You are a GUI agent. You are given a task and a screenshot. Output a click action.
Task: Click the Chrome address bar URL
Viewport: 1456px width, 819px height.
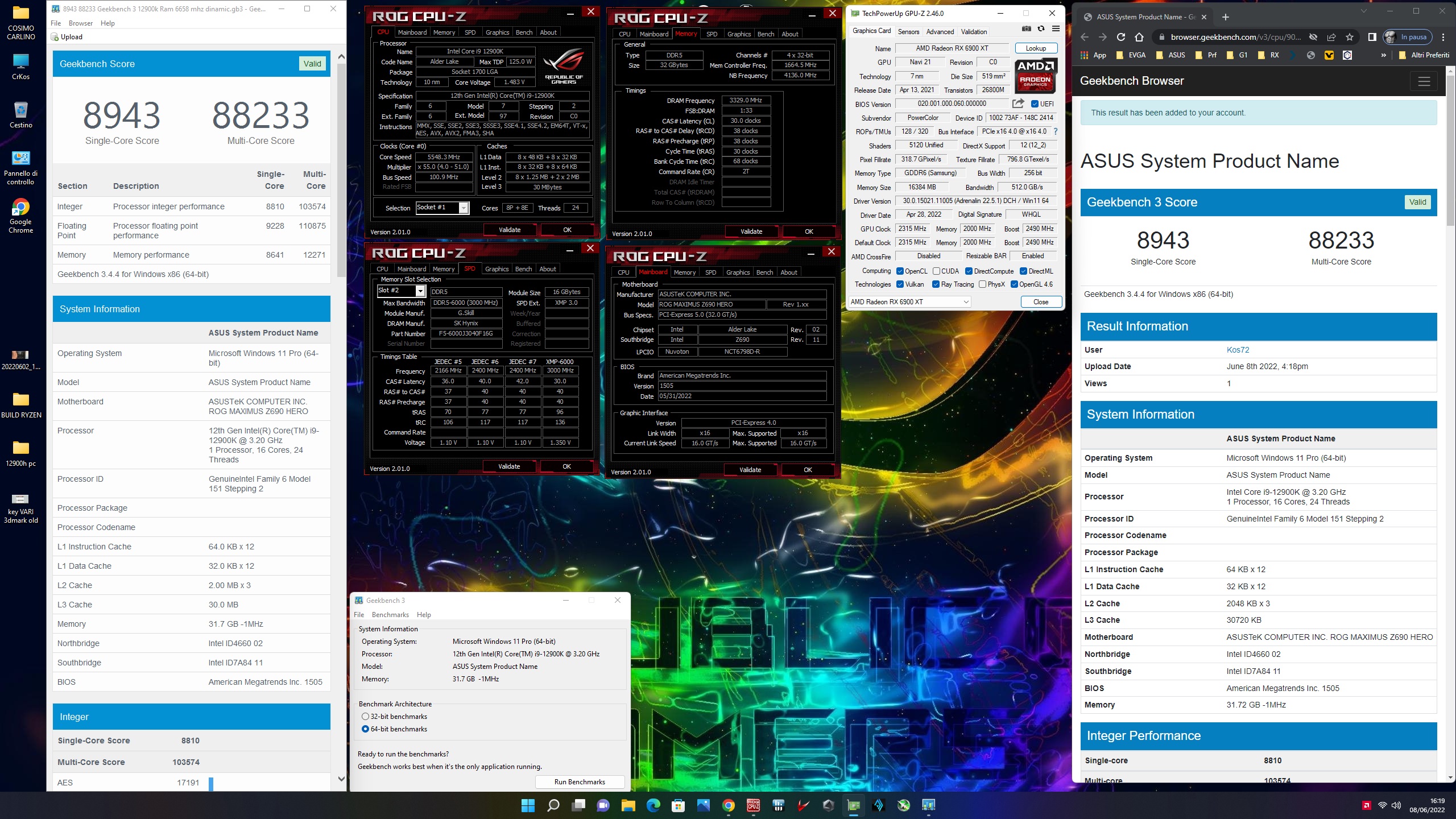click(1235, 37)
